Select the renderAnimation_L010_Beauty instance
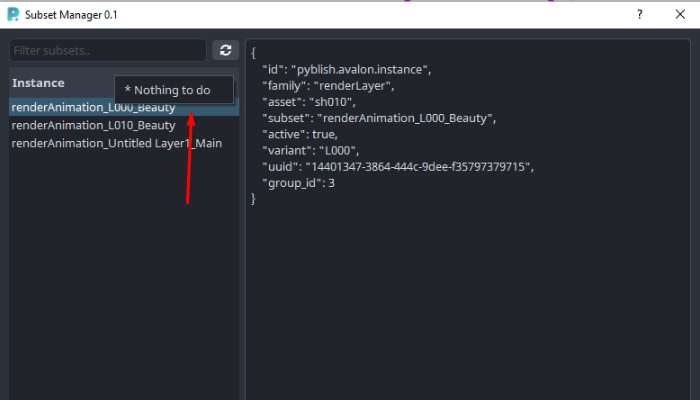 click(x=124, y=125)
